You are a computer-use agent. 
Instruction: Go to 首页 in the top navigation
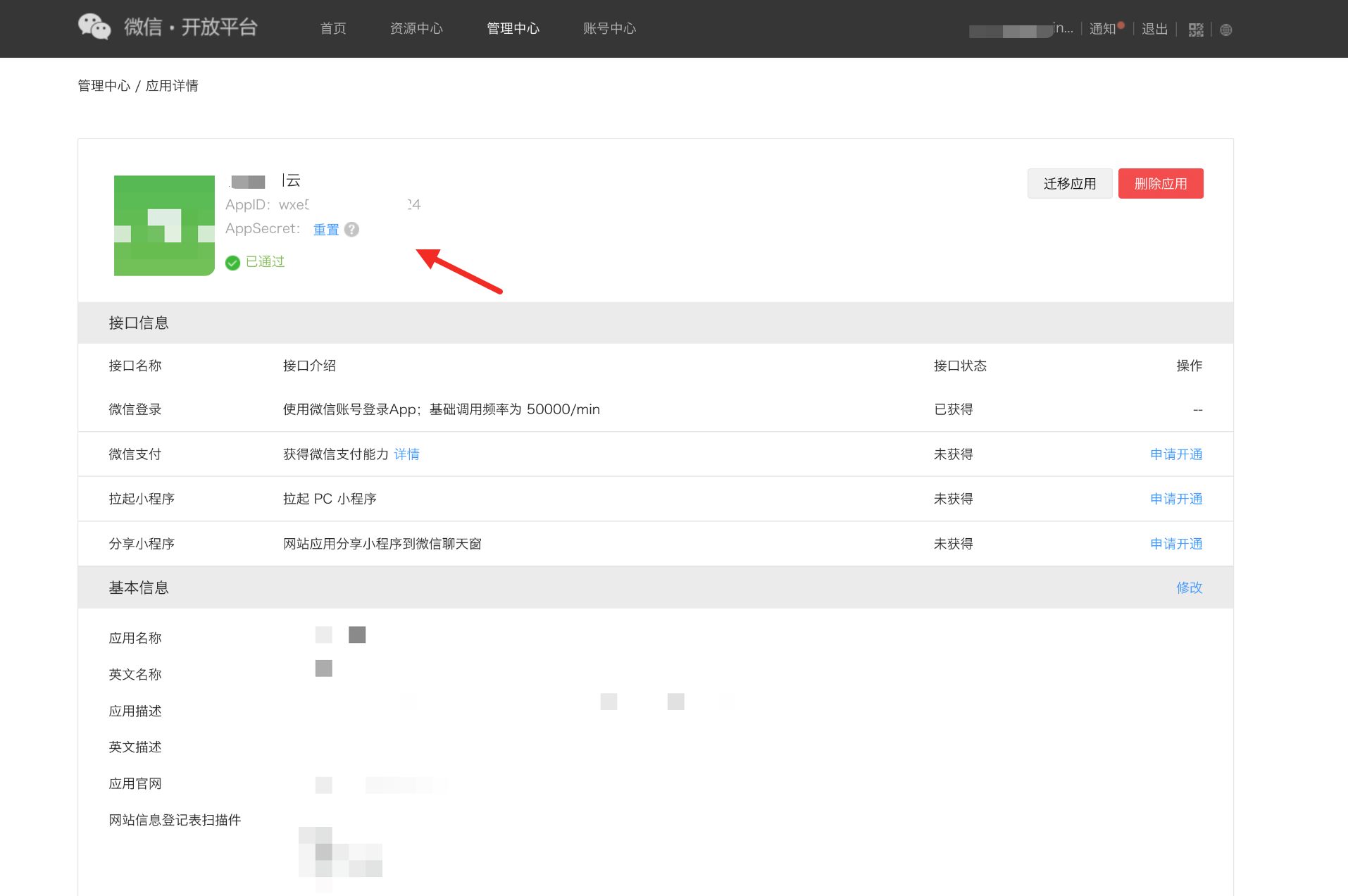point(333,28)
